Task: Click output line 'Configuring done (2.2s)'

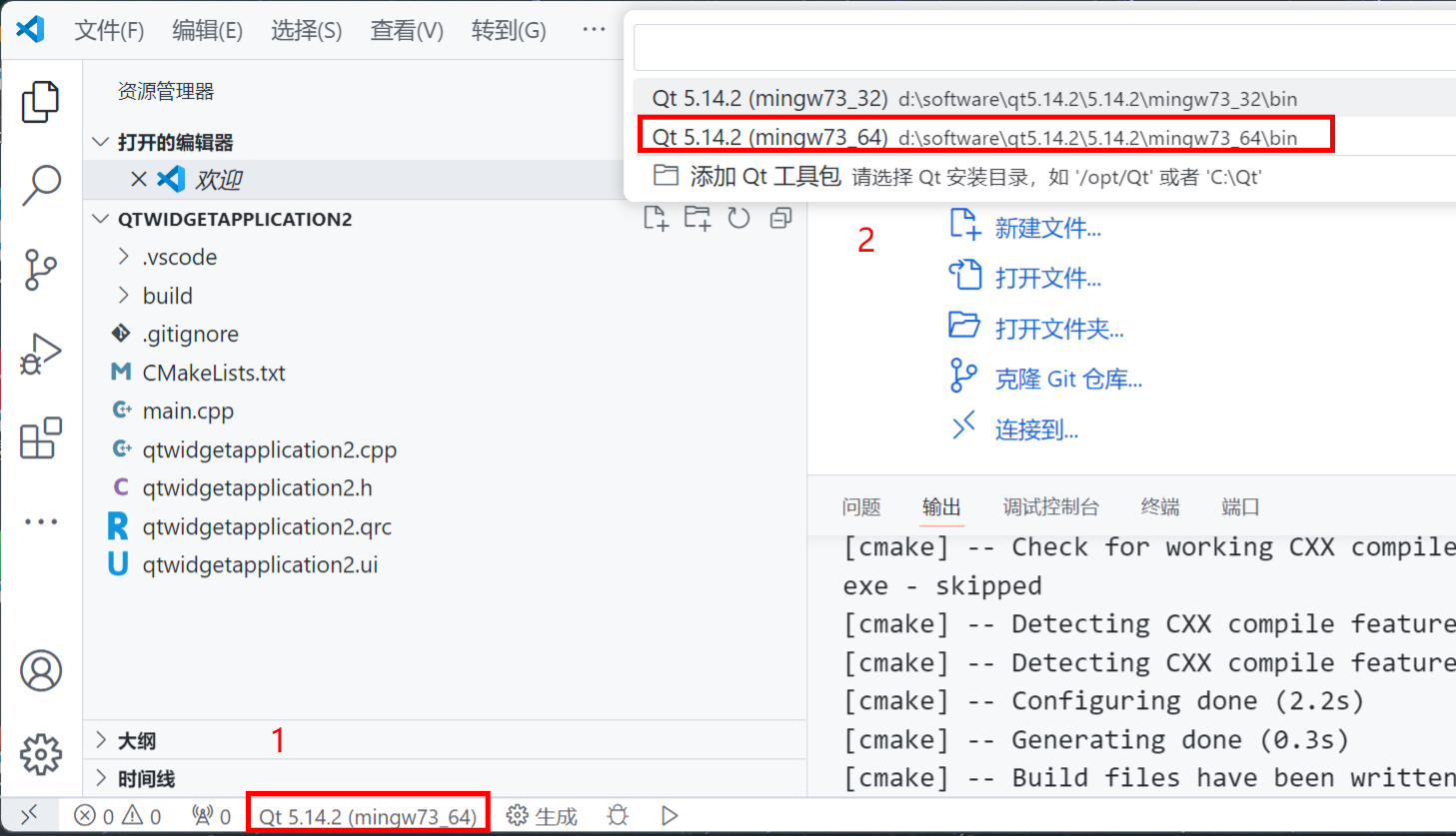Action: tap(1103, 701)
